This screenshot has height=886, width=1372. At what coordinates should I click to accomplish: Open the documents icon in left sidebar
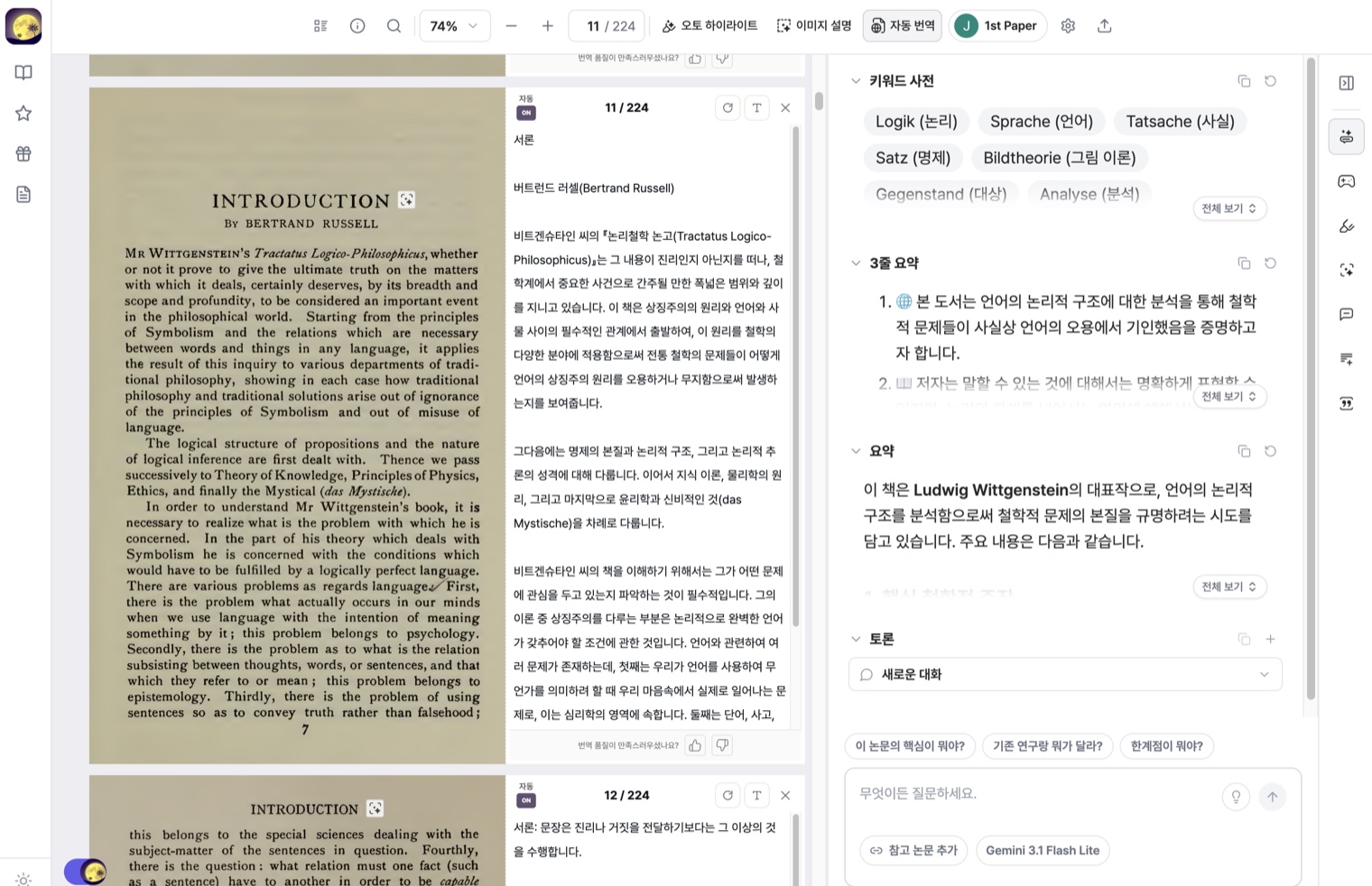coord(23,195)
